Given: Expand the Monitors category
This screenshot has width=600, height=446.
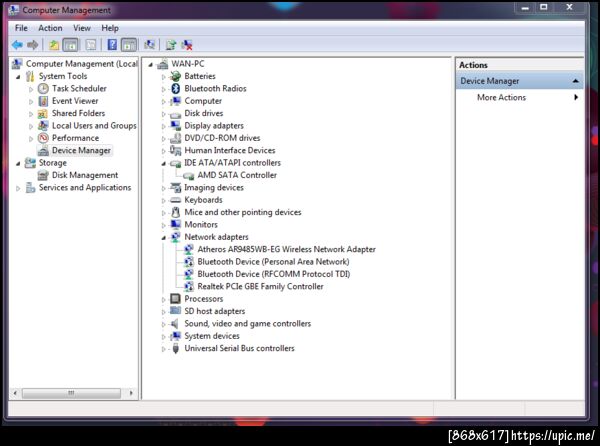Looking at the screenshot, I should tap(163, 225).
